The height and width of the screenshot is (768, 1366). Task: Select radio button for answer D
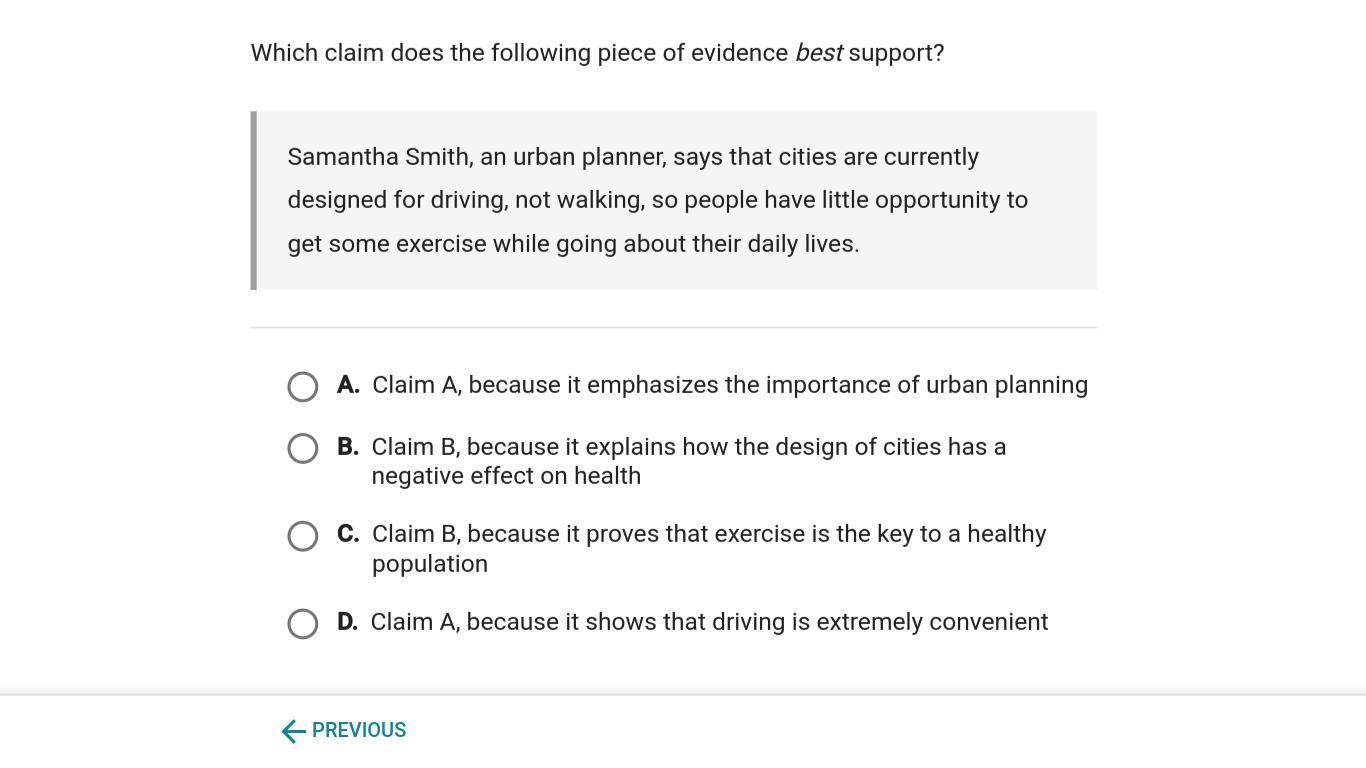303,624
